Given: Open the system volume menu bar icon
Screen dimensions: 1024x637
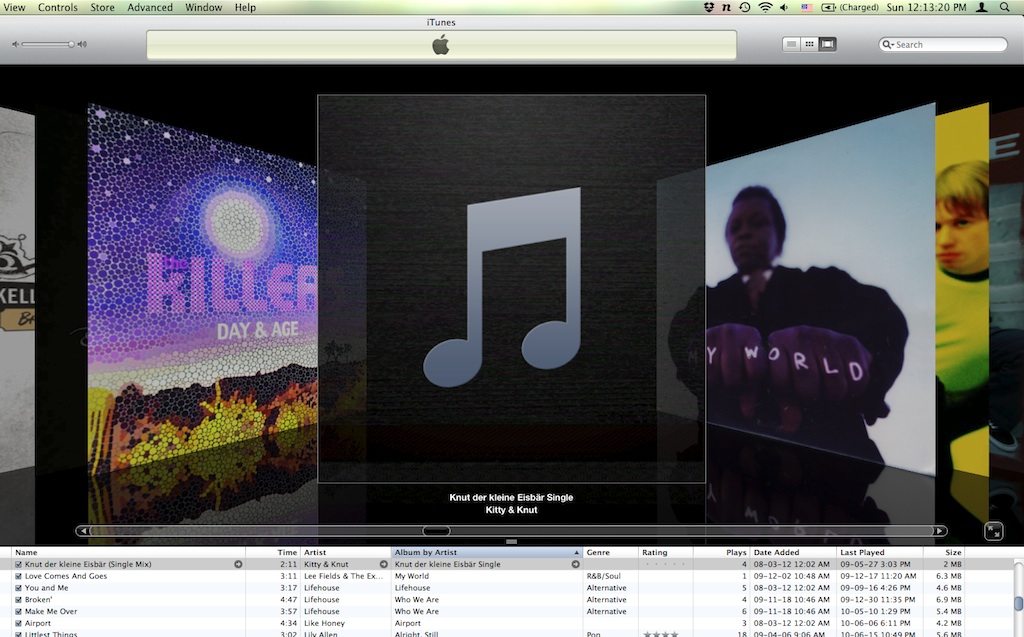Looking at the screenshot, I should [784, 7].
